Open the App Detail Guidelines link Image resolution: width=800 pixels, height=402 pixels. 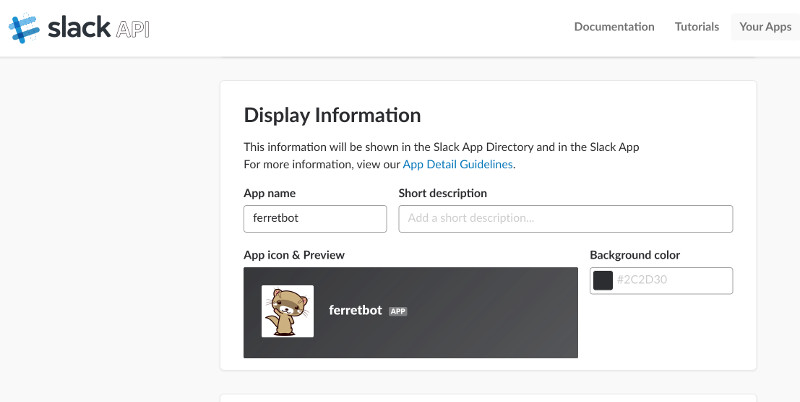[x=457, y=164]
